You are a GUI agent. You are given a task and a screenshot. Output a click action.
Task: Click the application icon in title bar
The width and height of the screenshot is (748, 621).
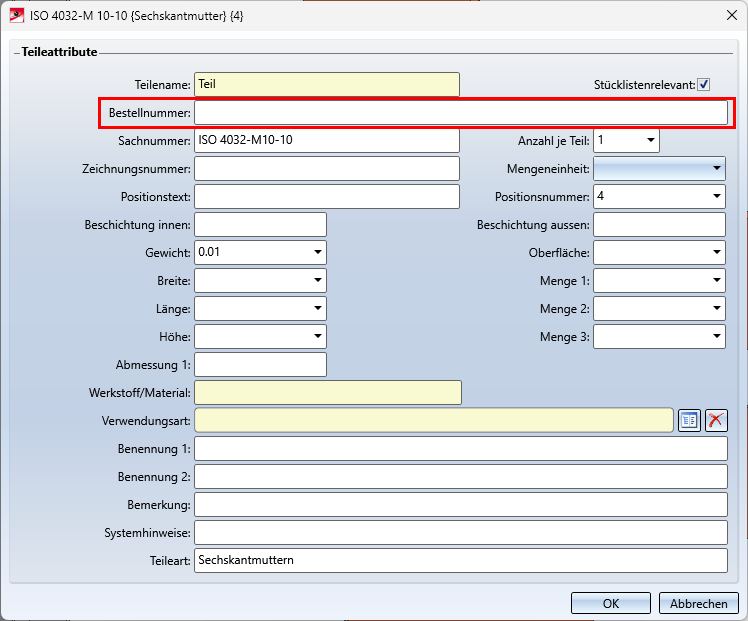(16, 16)
